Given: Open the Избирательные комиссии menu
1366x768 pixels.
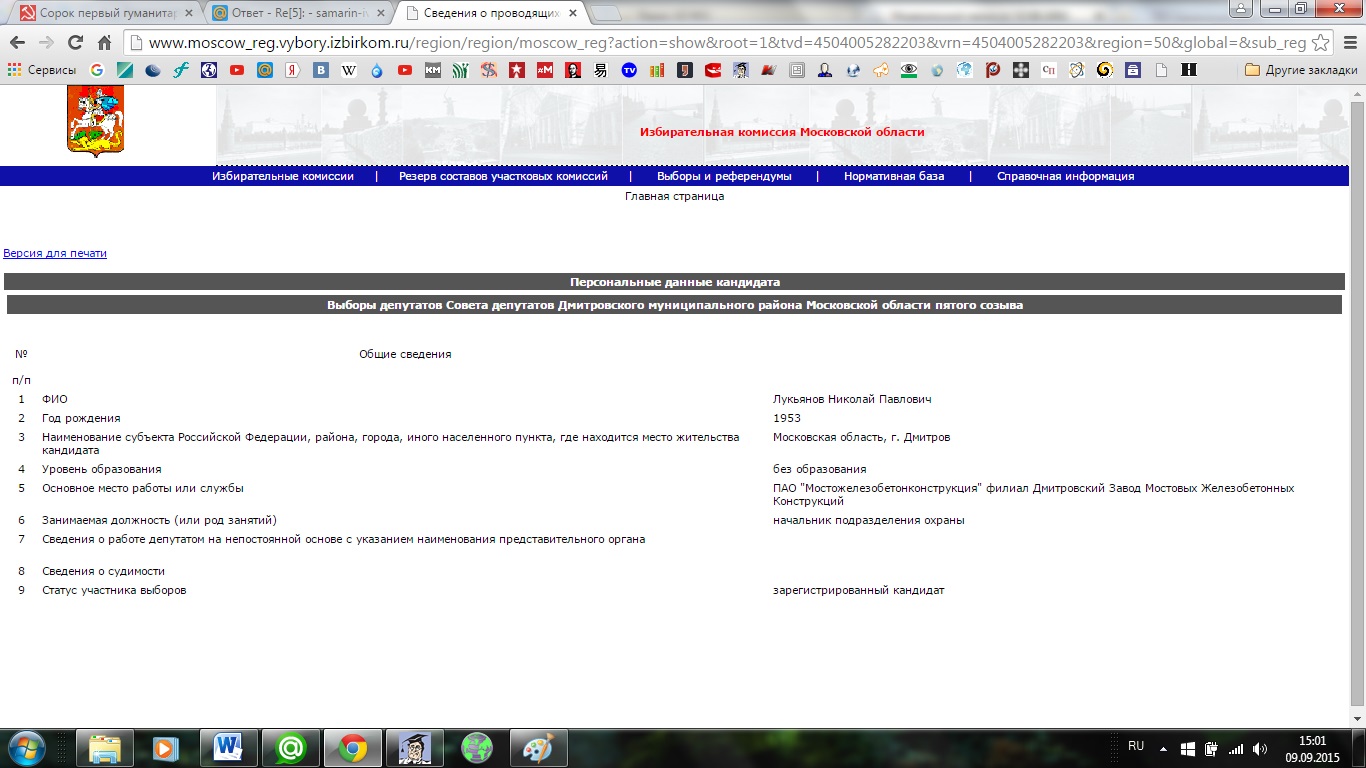Looking at the screenshot, I should pos(283,176).
